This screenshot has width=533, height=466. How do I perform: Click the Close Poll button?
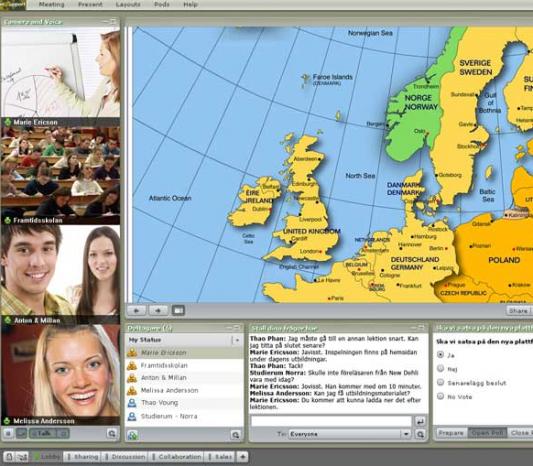(x=520, y=433)
